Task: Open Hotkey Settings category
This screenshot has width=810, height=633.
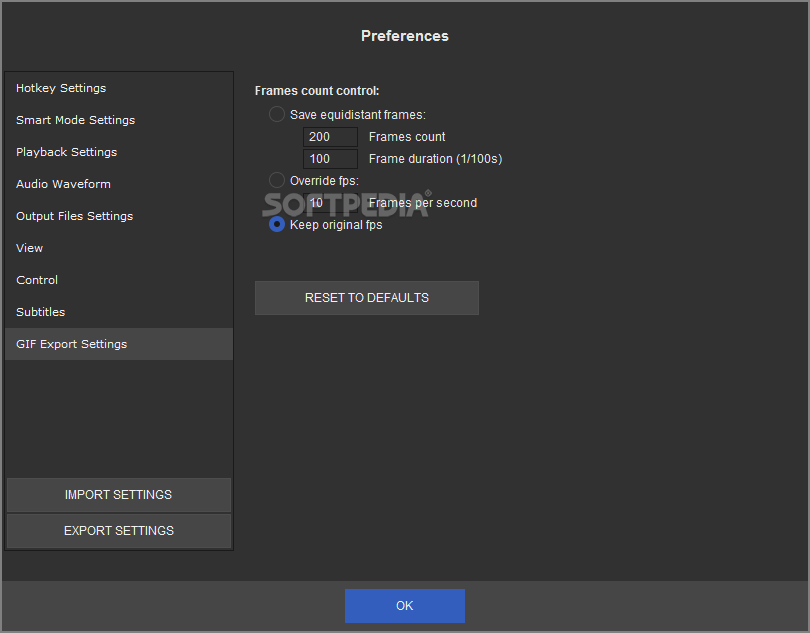Action: (x=119, y=88)
